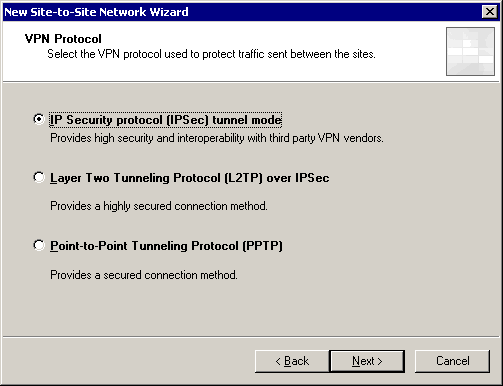Close the wizard using the X button
The width and height of the screenshot is (503, 386).
tap(489, 12)
